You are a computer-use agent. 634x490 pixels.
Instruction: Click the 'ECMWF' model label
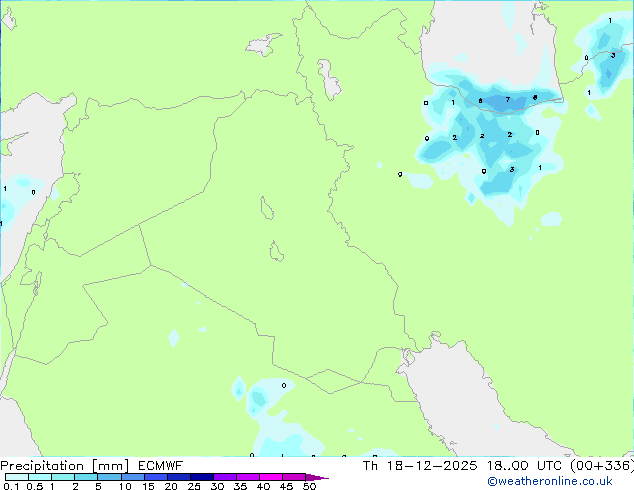161,466
